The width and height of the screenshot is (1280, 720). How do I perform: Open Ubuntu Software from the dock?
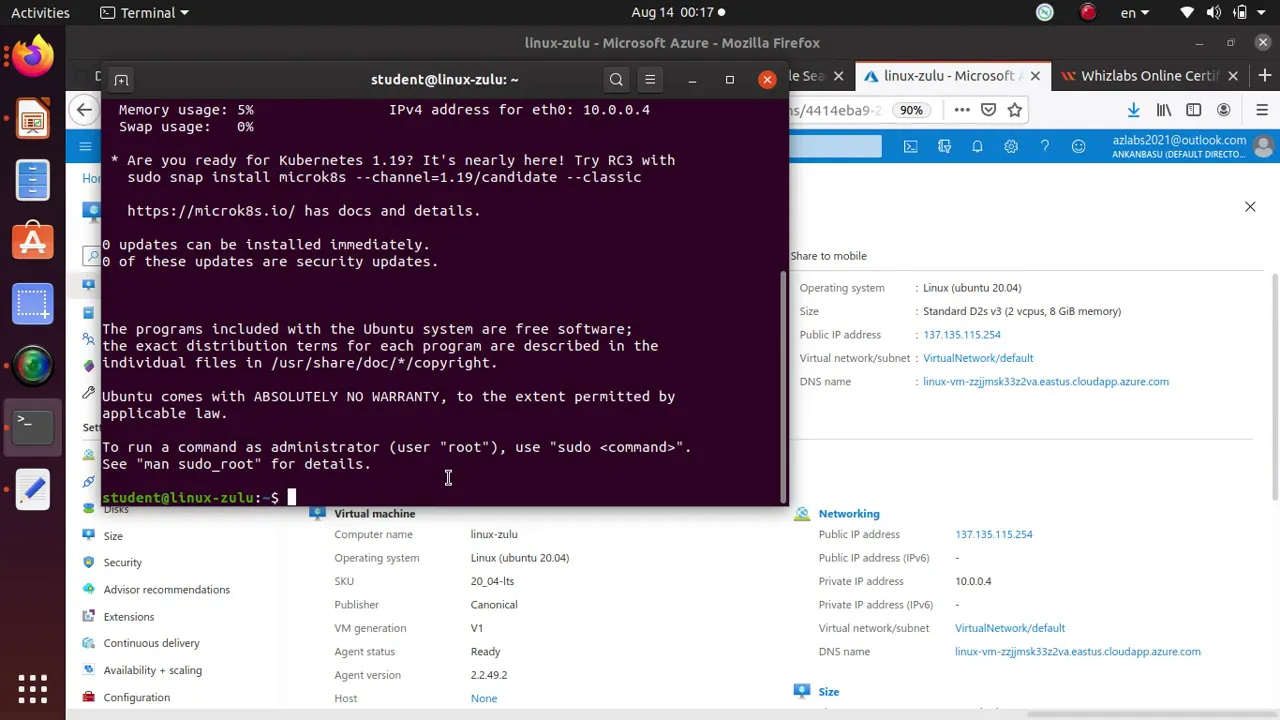[x=32, y=242]
